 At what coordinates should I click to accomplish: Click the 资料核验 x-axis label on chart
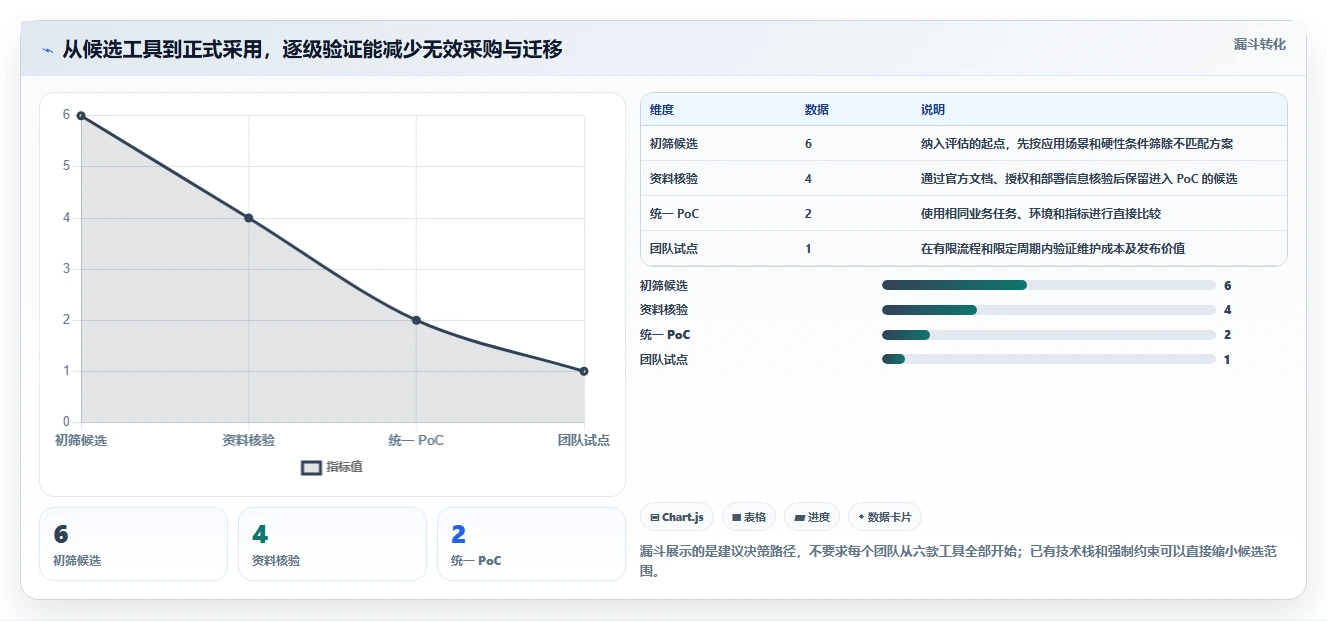(x=249, y=440)
